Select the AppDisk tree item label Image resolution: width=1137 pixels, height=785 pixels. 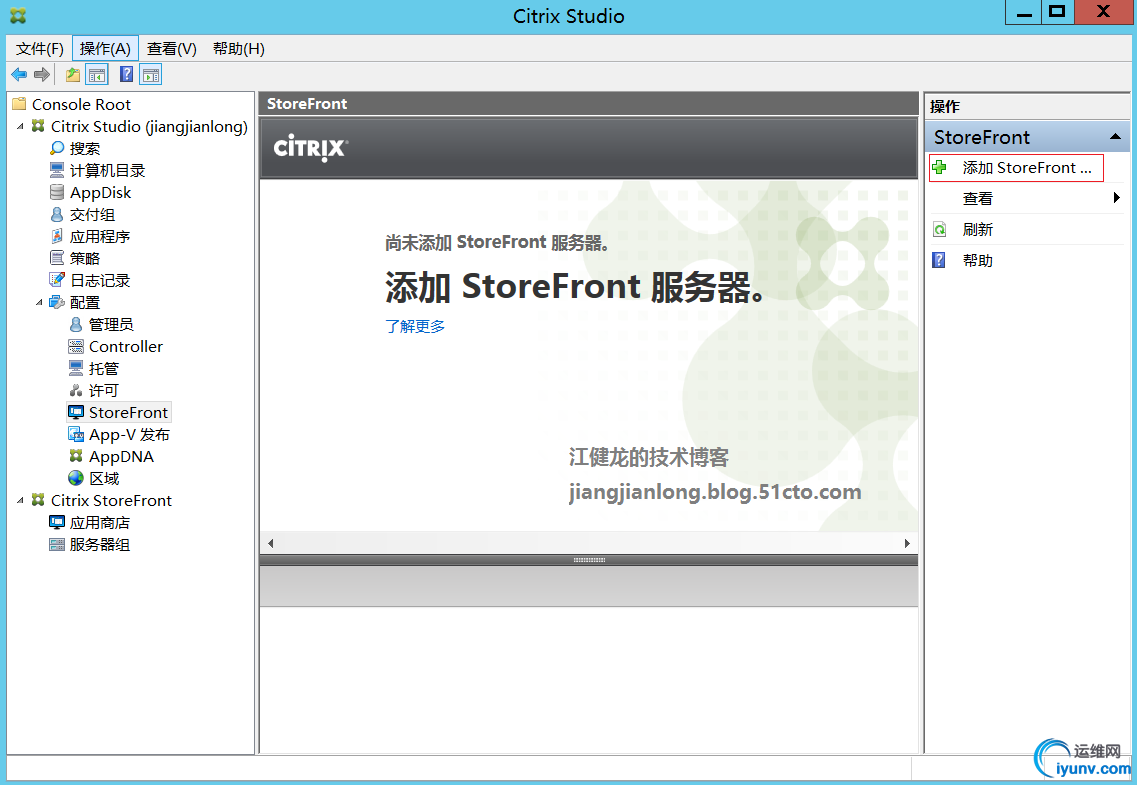tap(101, 192)
